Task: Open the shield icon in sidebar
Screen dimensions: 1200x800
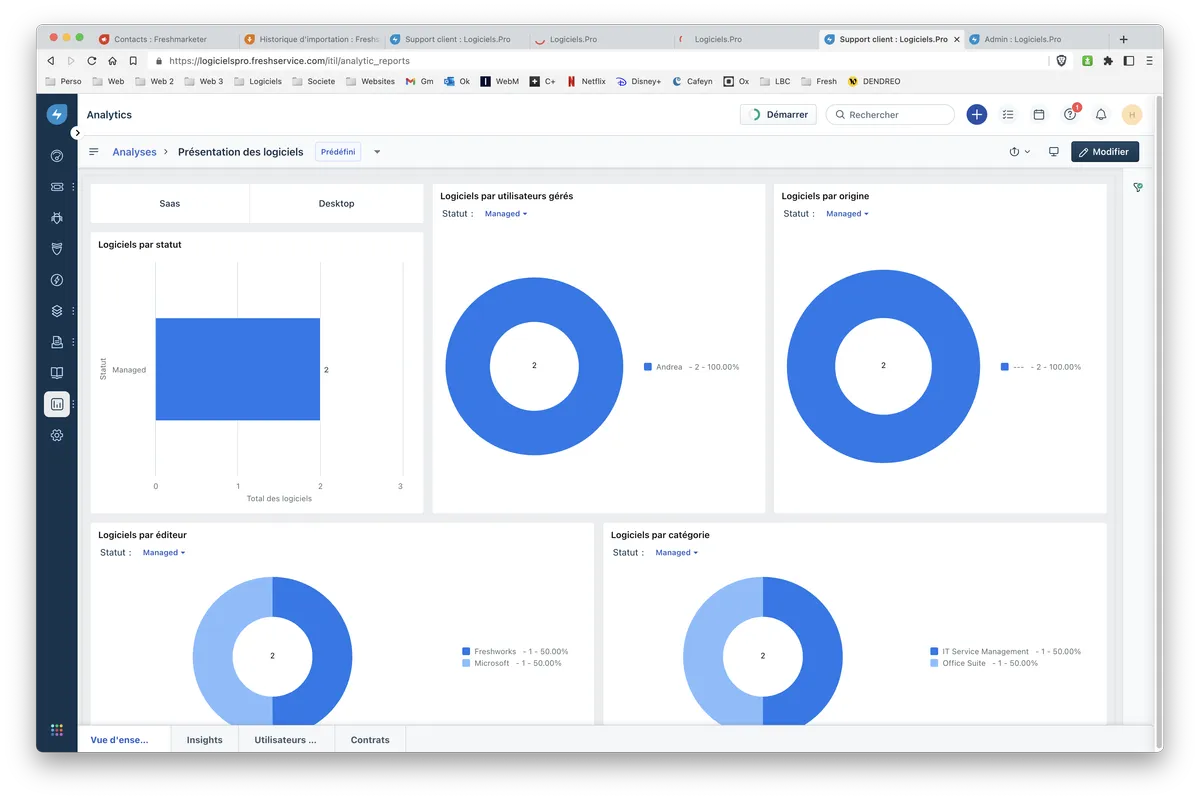Action: [57, 249]
